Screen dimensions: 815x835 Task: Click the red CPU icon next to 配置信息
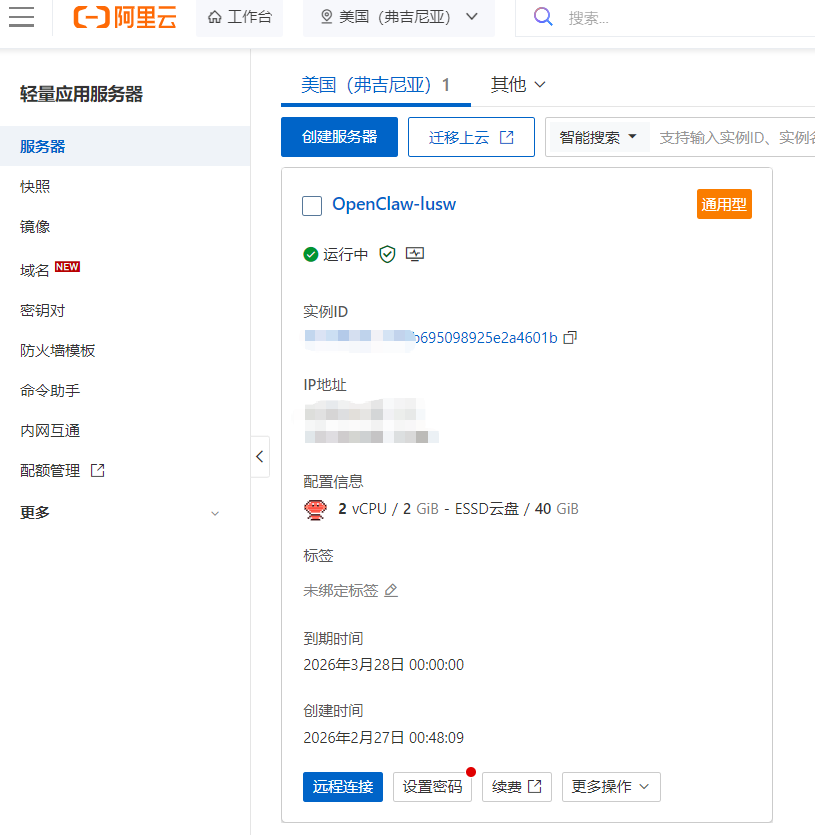pyautogui.click(x=316, y=508)
